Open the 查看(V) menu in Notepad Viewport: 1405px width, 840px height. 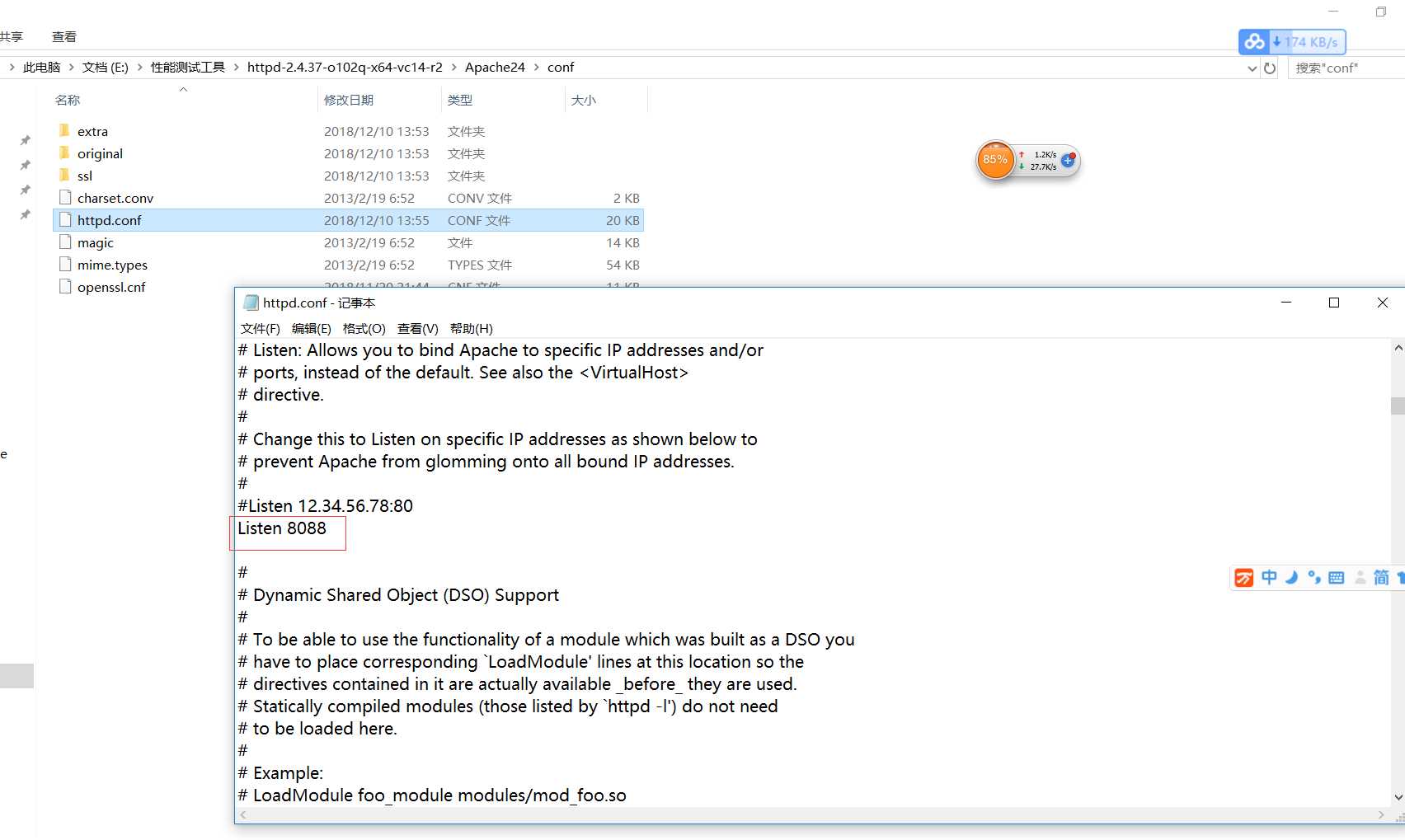point(418,328)
